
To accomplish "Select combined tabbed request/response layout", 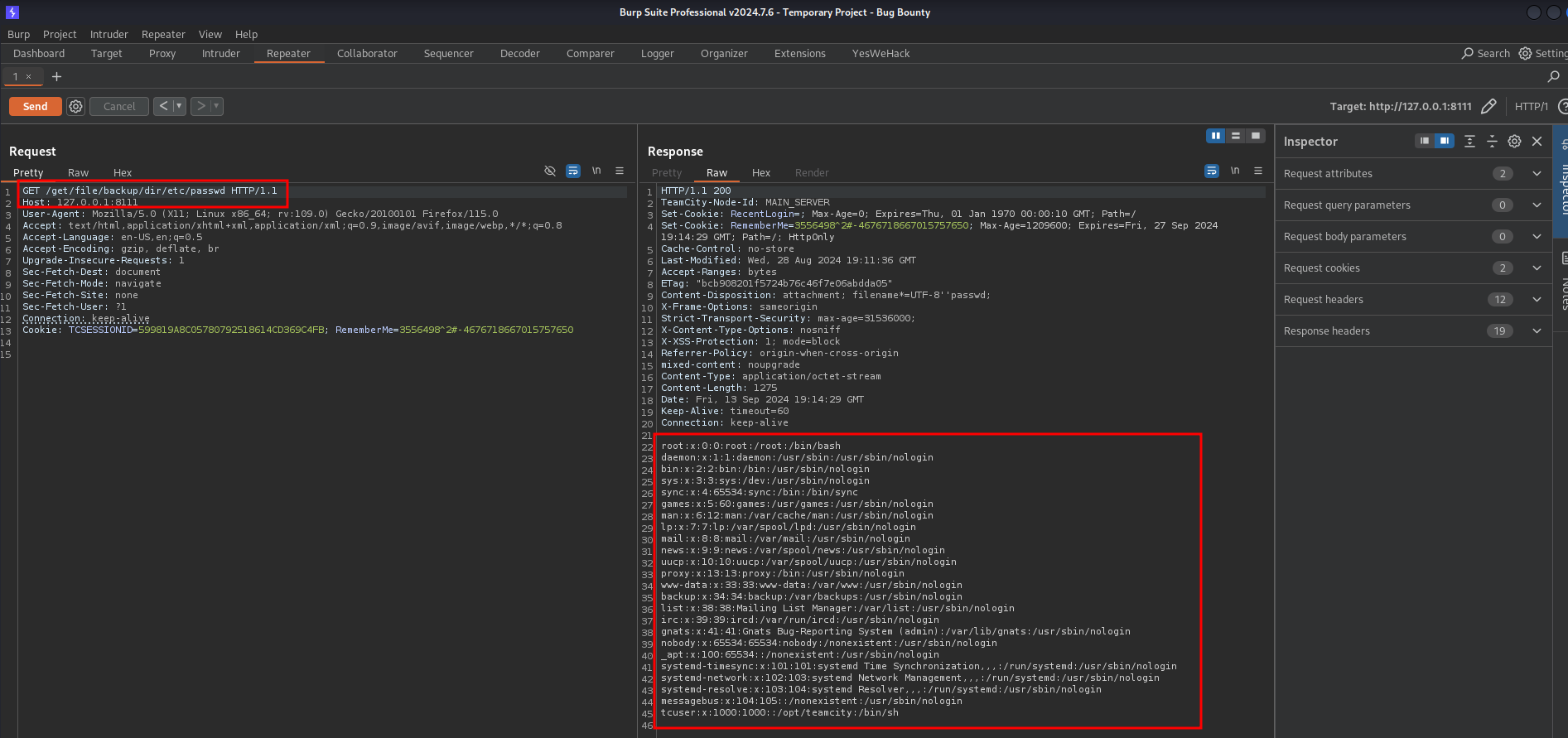I will click(1256, 136).
